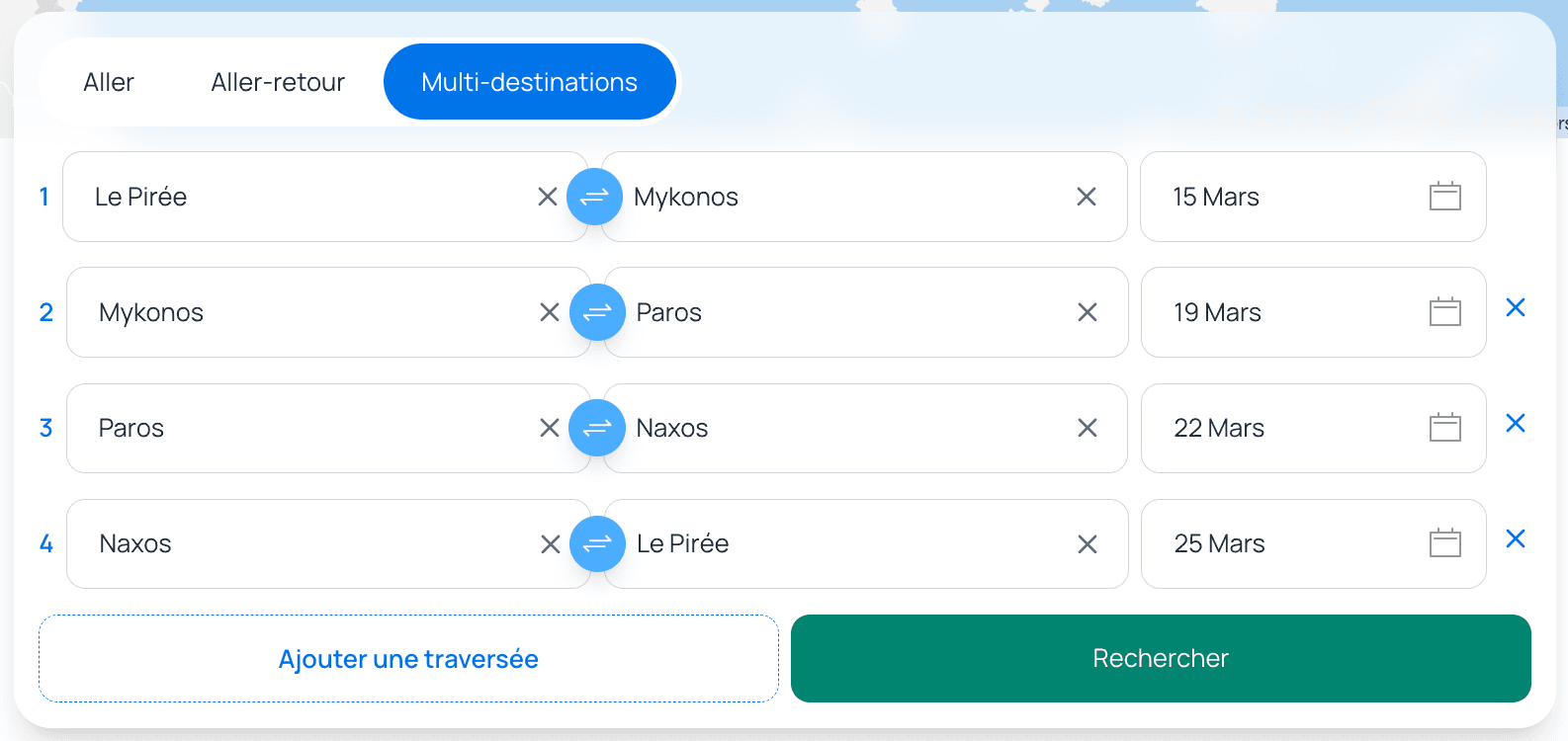
Task: Swap Paros and Naxos in crossing 3
Action: (597, 428)
